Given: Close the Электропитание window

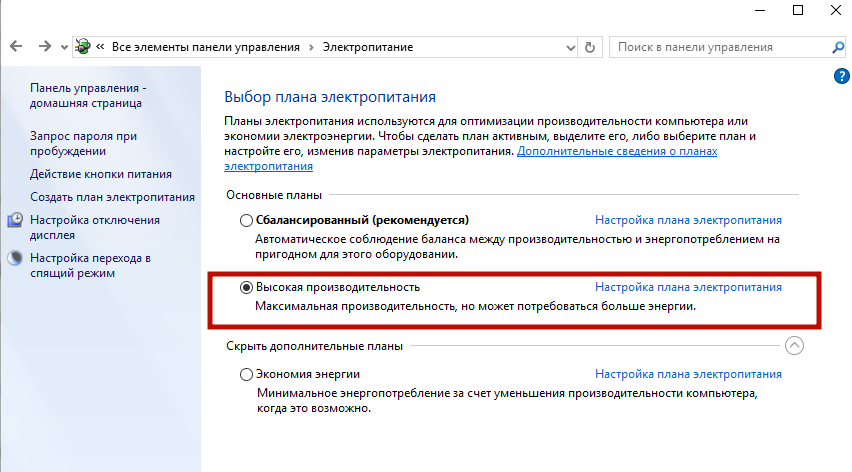Looking at the screenshot, I should [x=836, y=10].
